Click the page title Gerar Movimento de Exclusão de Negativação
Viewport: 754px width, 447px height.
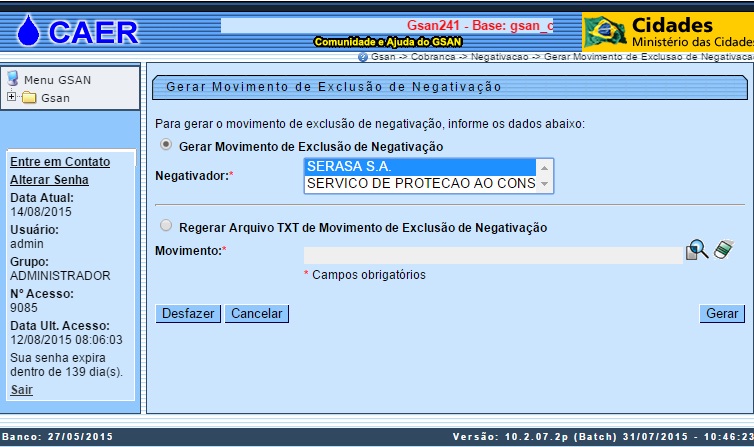(x=334, y=87)
